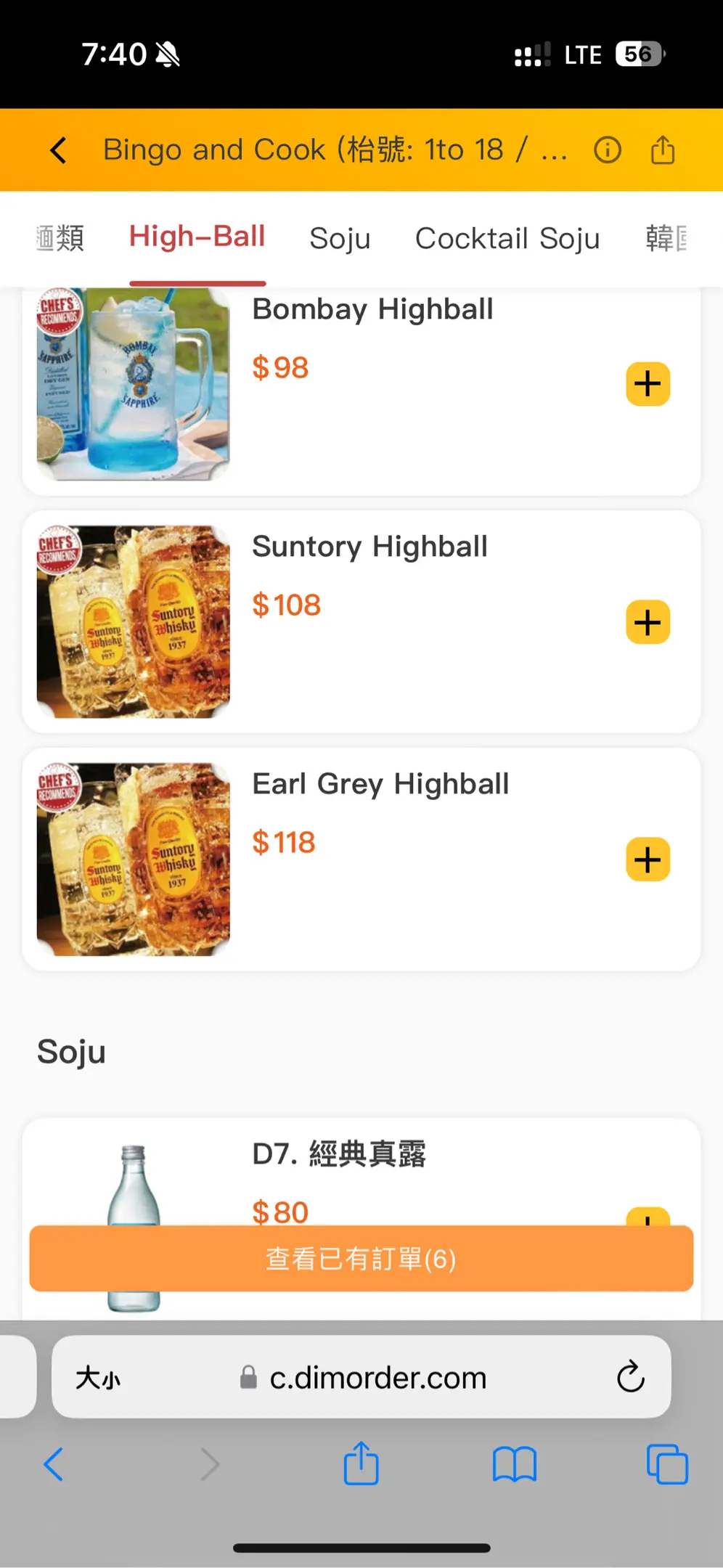Image resolution: width=723 pixels, height=1568 pixels.
Task: Add Suntory Highball with plus button
Action: point(648,622)
